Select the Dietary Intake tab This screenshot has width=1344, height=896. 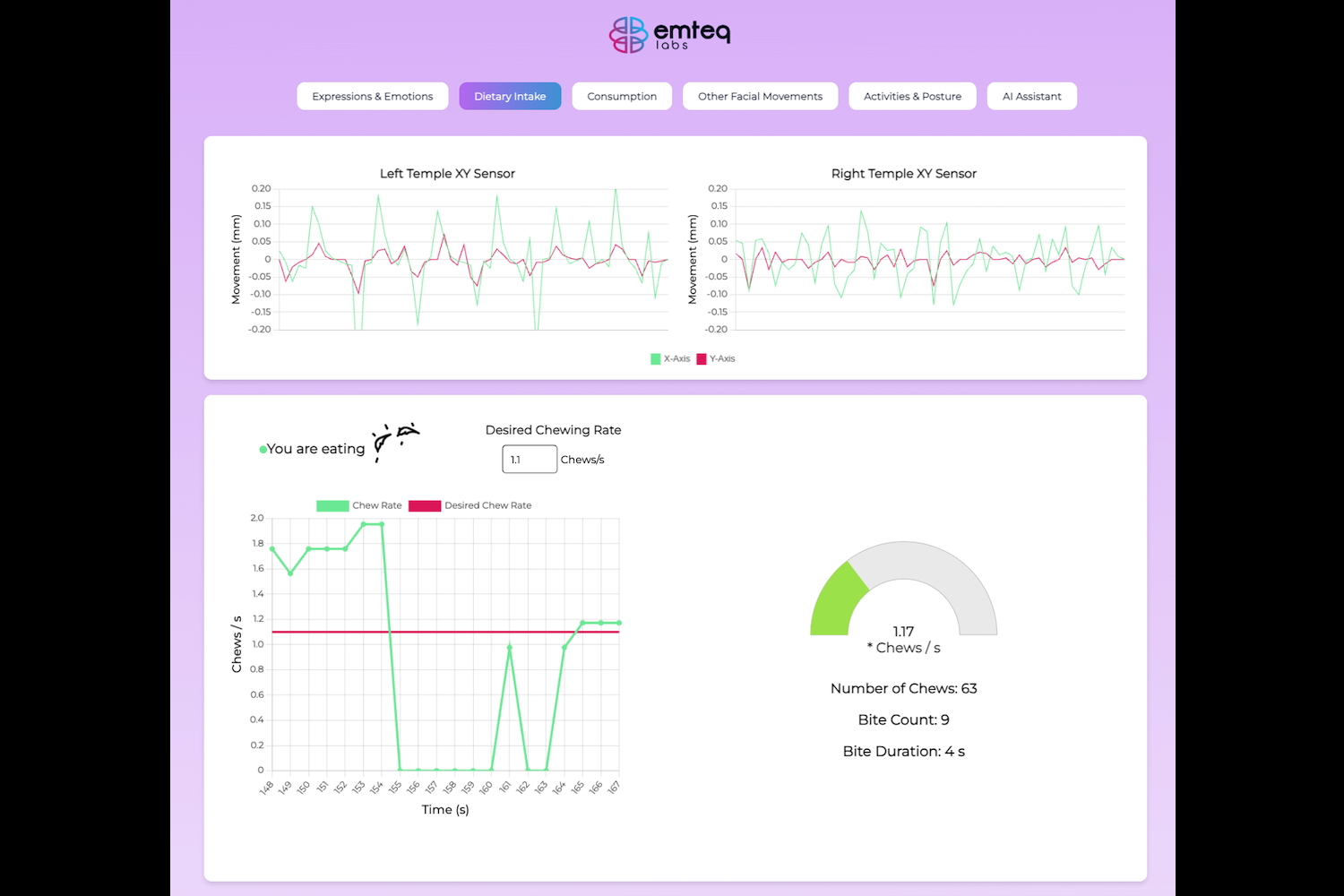point(510,97)
